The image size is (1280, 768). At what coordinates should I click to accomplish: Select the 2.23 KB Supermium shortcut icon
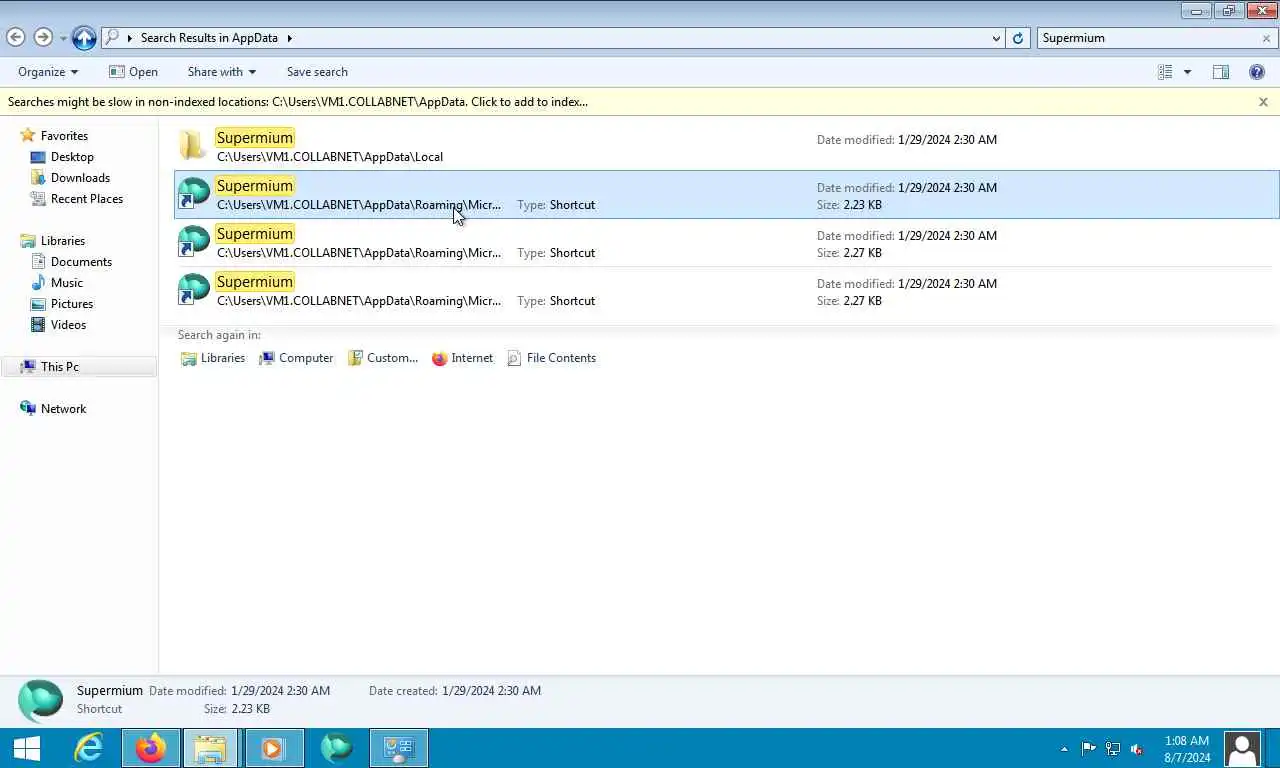coord(194,193)
